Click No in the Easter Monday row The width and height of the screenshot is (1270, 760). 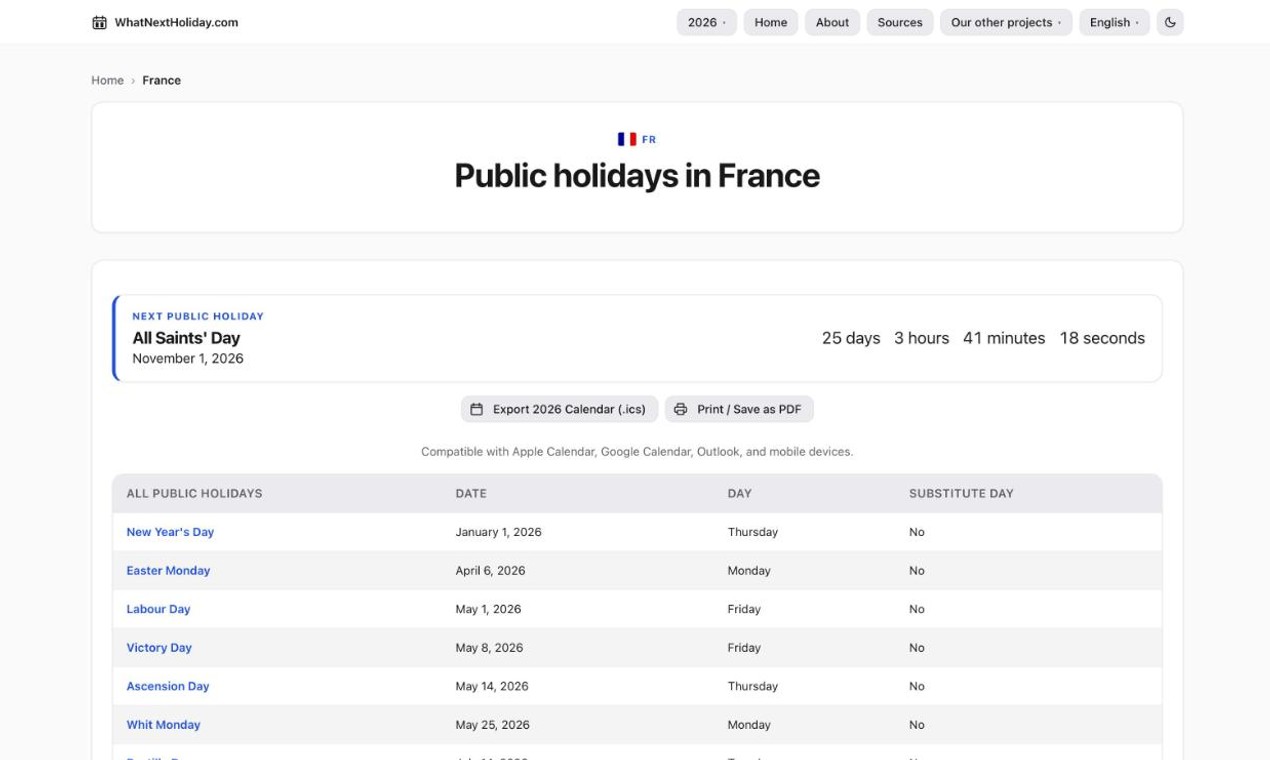coord(917,571)
